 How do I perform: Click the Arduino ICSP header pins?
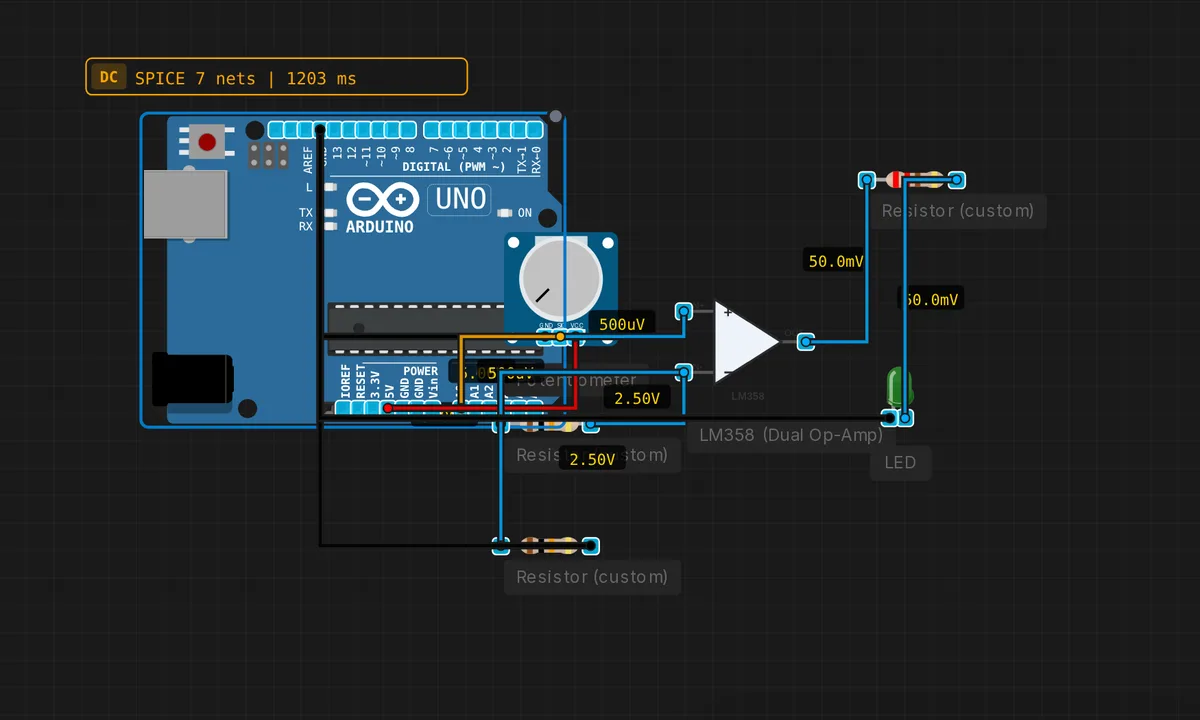tap(269, 155)
